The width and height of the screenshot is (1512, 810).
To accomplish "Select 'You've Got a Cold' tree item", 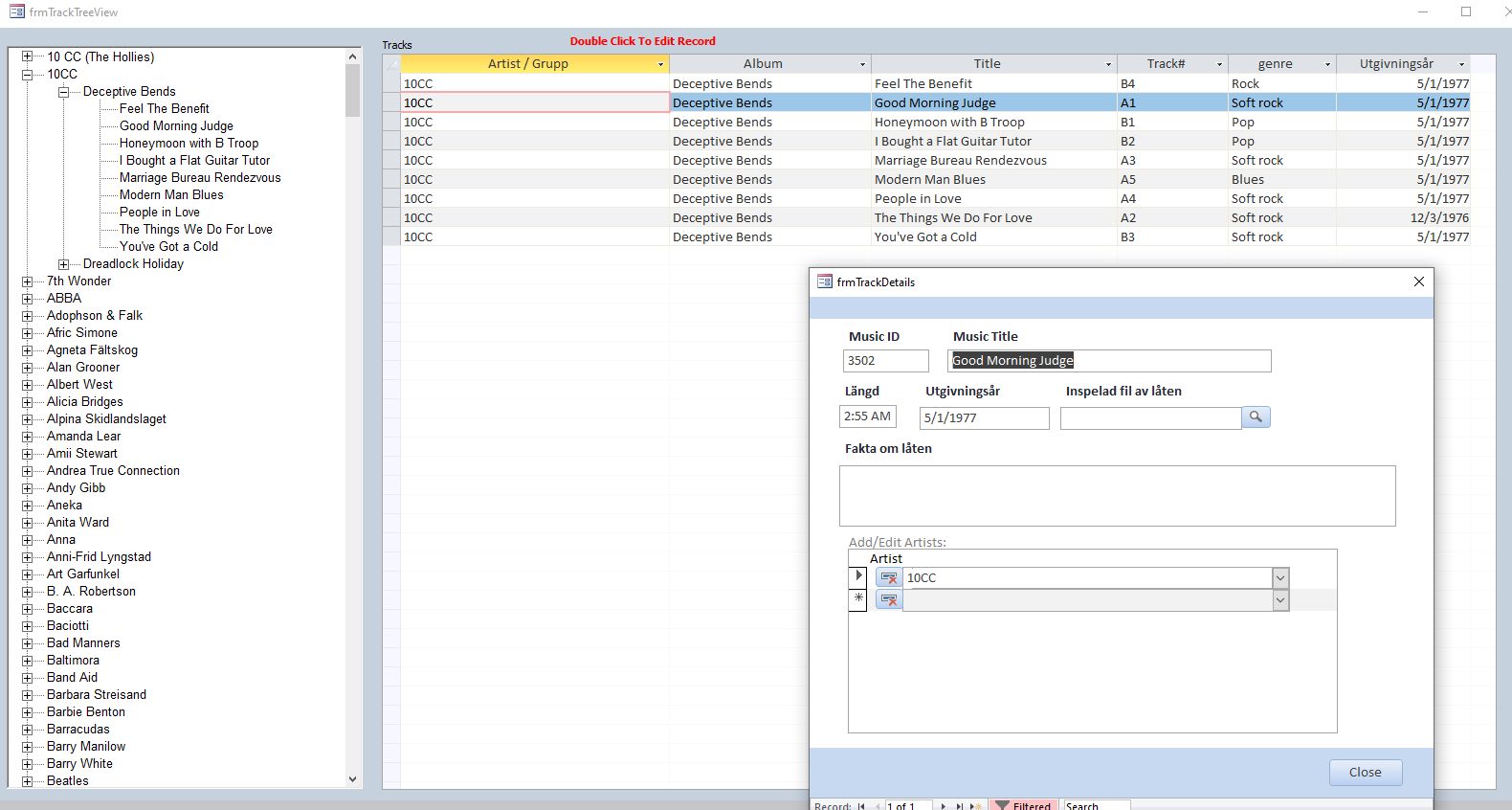I will 168,246.
